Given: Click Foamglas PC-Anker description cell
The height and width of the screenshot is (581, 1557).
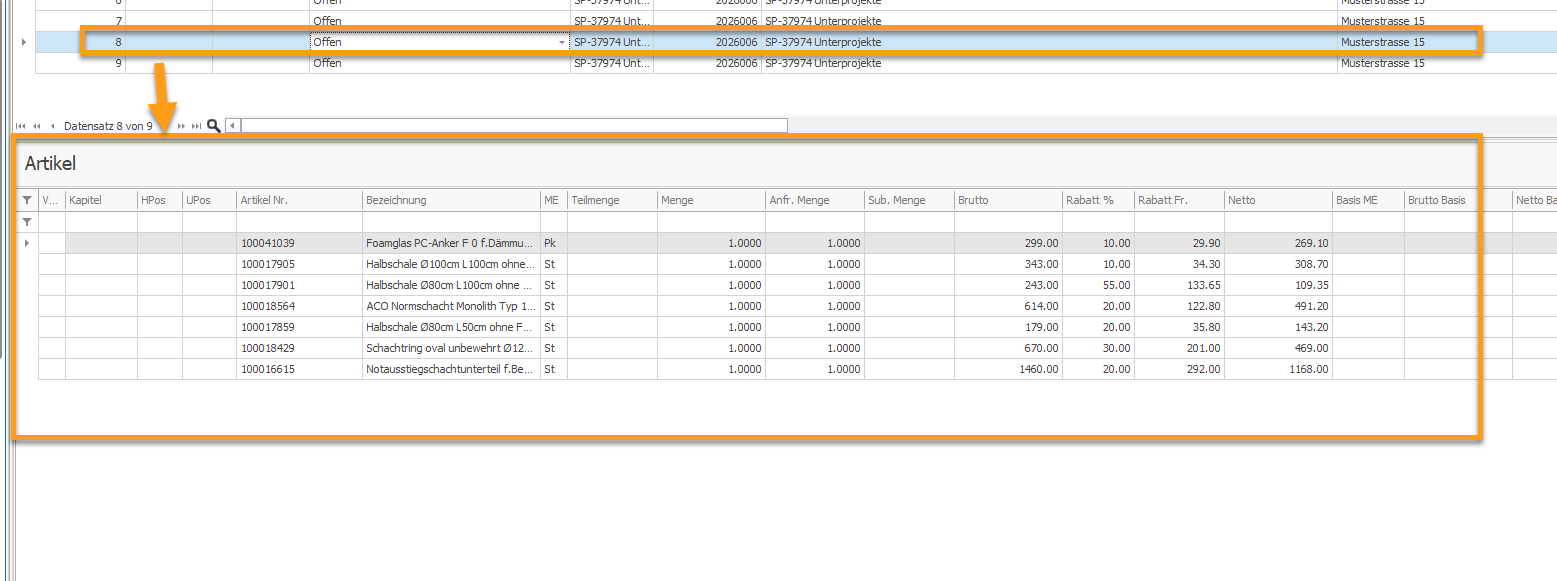Looking at the screenshot, I should tap(451, 243).
